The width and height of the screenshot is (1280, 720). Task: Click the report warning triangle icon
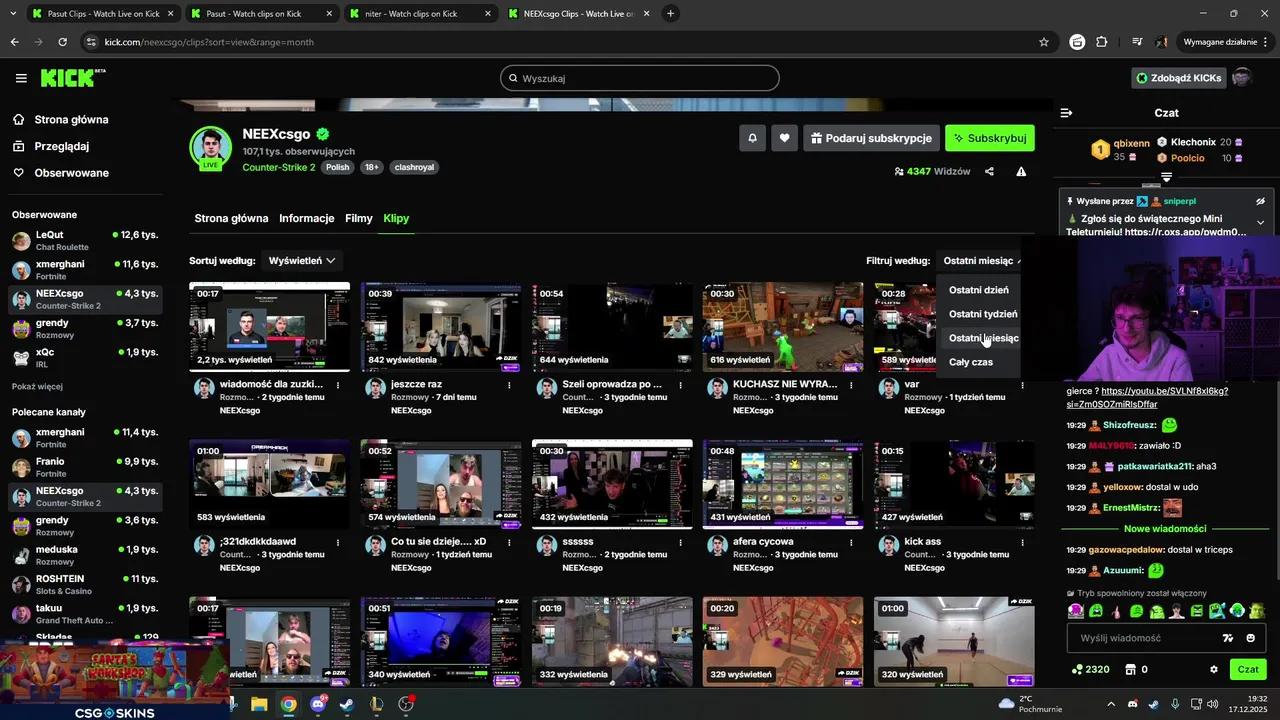[x=1021, y=171]
